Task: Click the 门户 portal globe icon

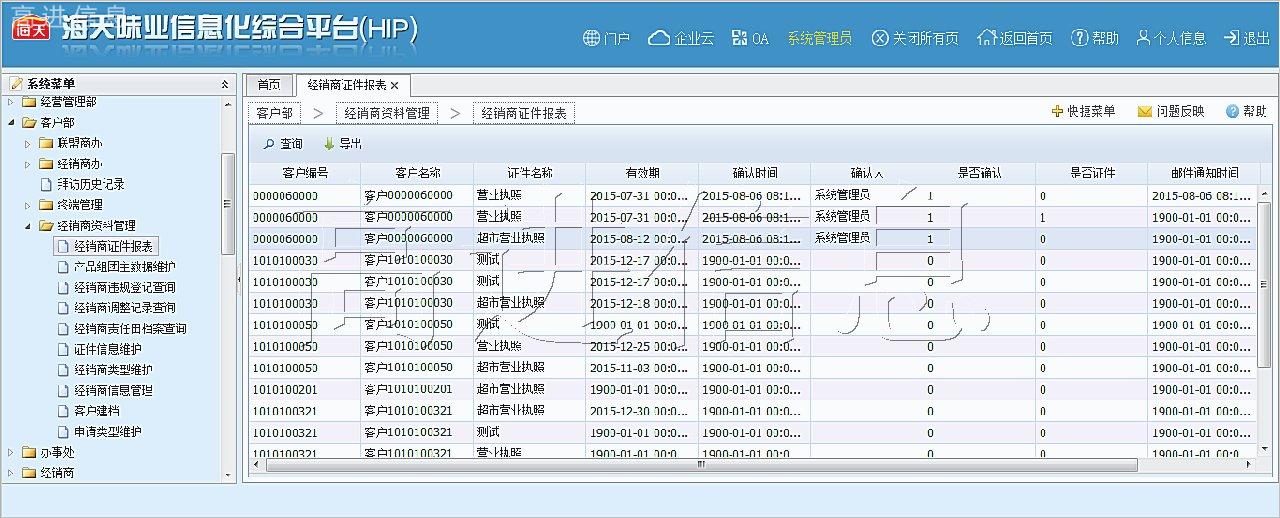Action: pos(591,39)
